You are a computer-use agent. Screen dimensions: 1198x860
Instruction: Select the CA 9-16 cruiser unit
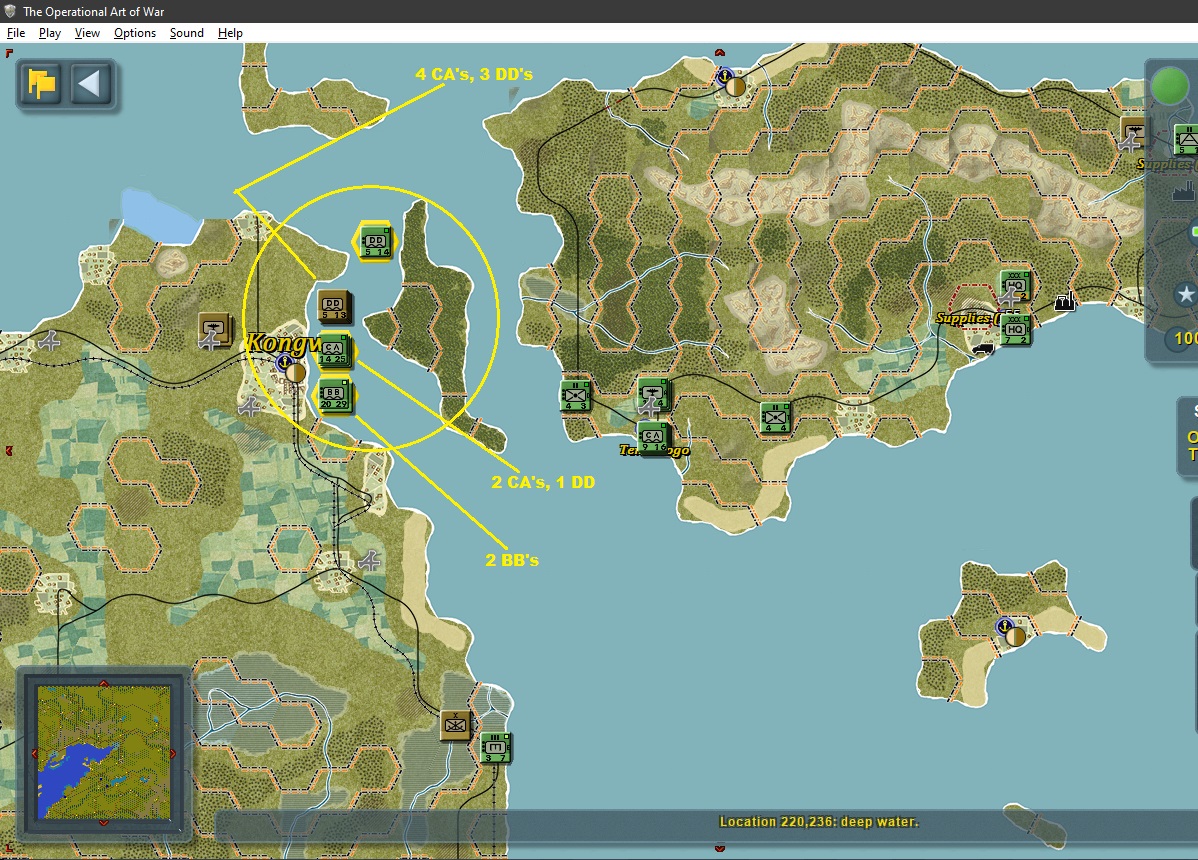pos(652,438)
